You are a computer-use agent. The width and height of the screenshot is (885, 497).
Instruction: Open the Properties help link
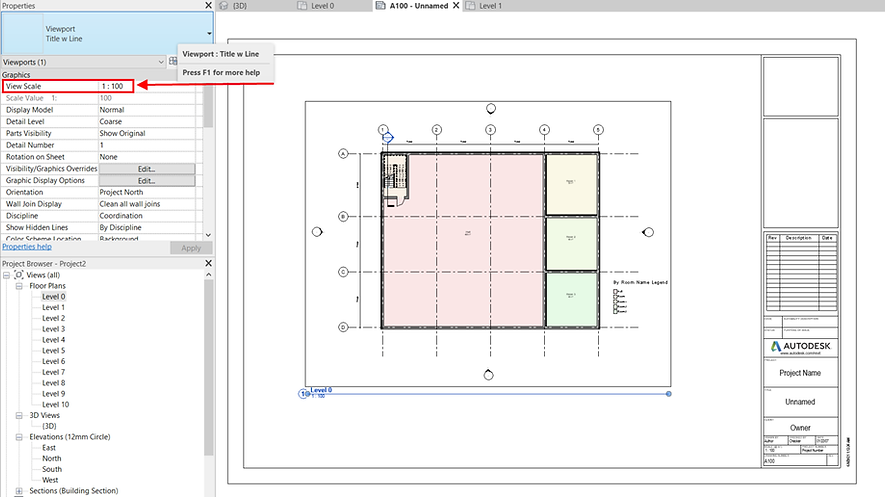(x=27, y=247)
